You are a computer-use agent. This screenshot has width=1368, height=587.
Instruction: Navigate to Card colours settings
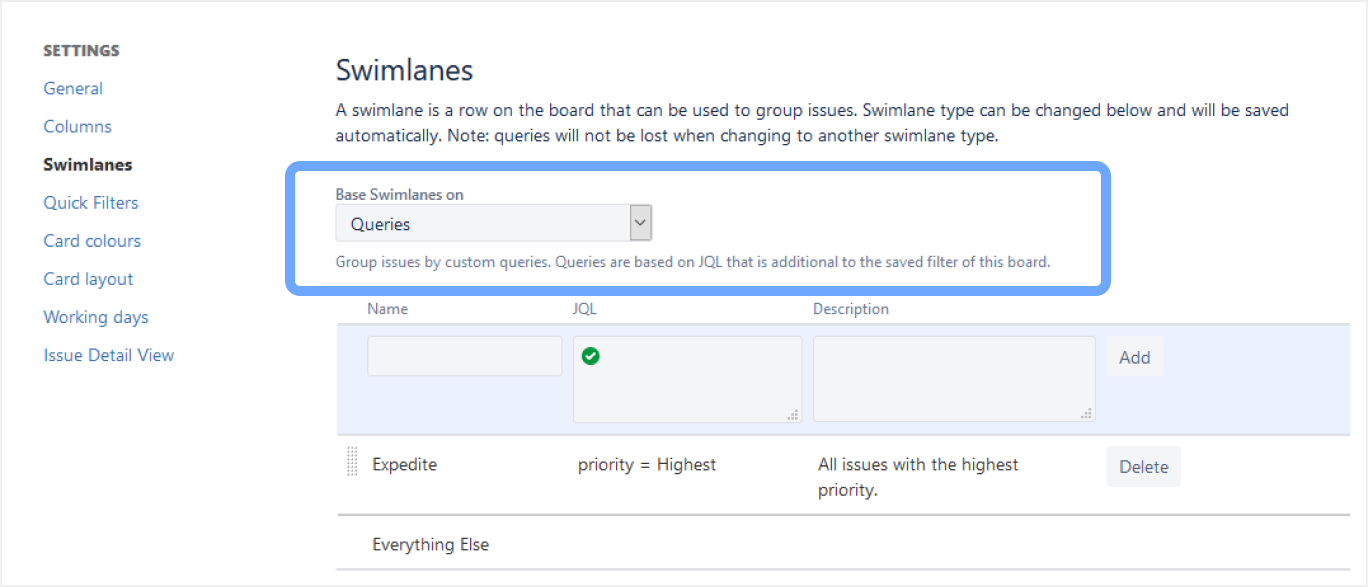click(x=92, y=241)
